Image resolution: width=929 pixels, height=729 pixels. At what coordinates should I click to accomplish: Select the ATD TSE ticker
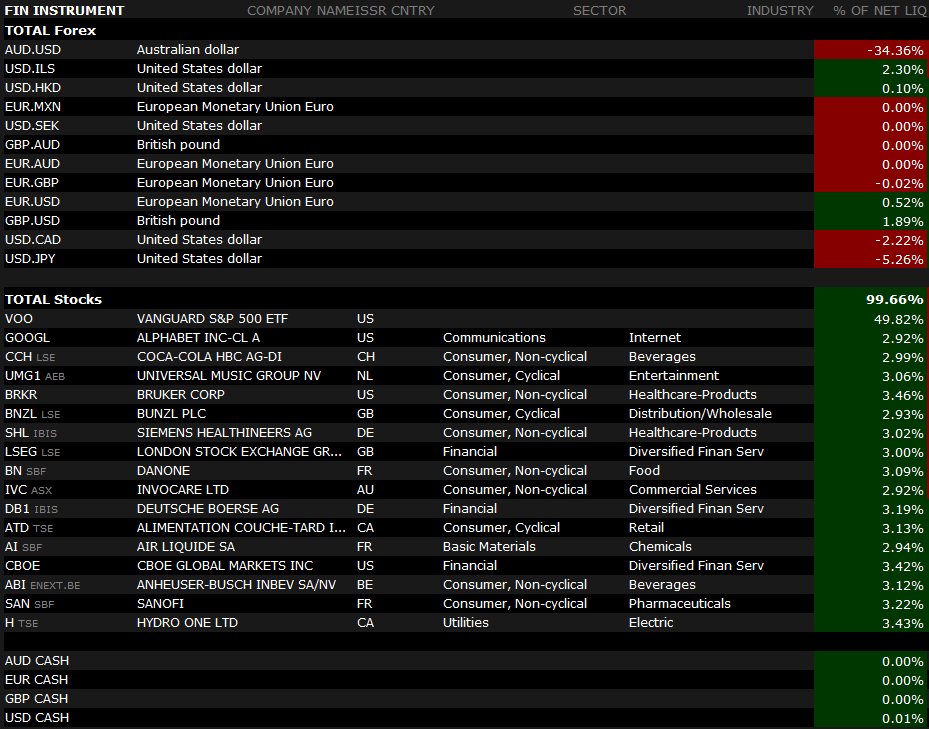pyautogui.click(x=29, y=527)
